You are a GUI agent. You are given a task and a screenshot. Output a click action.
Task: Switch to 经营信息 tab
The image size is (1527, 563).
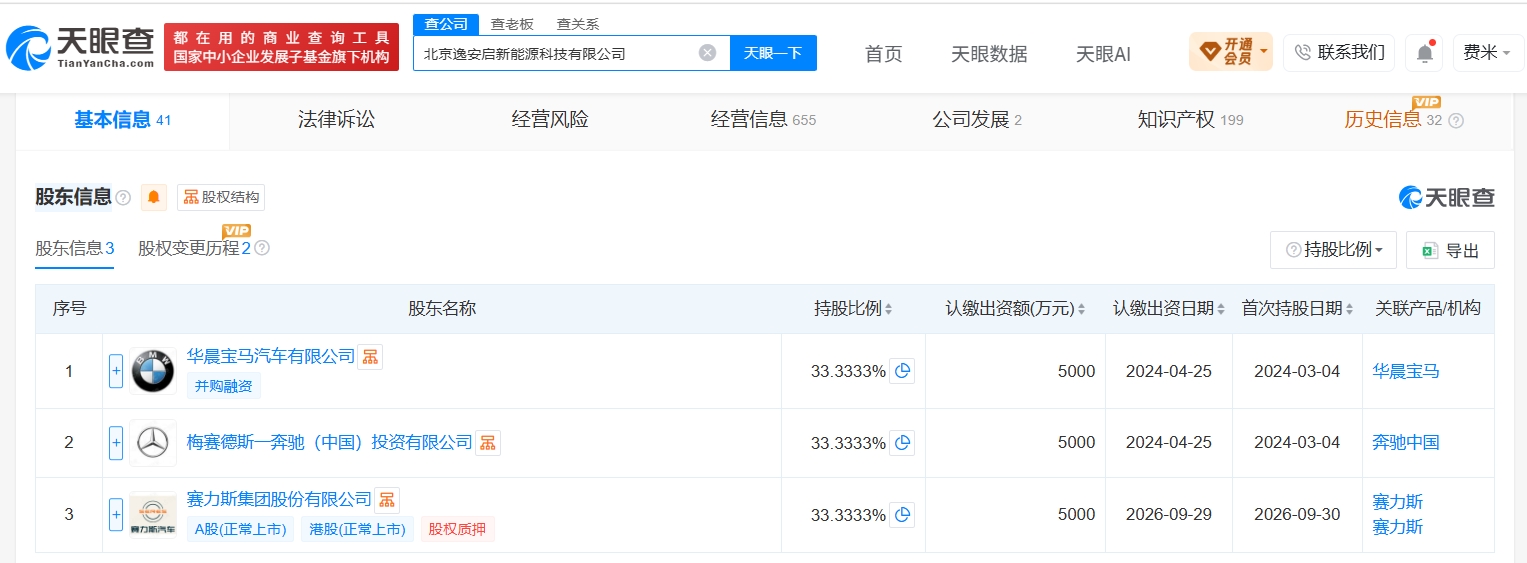[763, 120]
